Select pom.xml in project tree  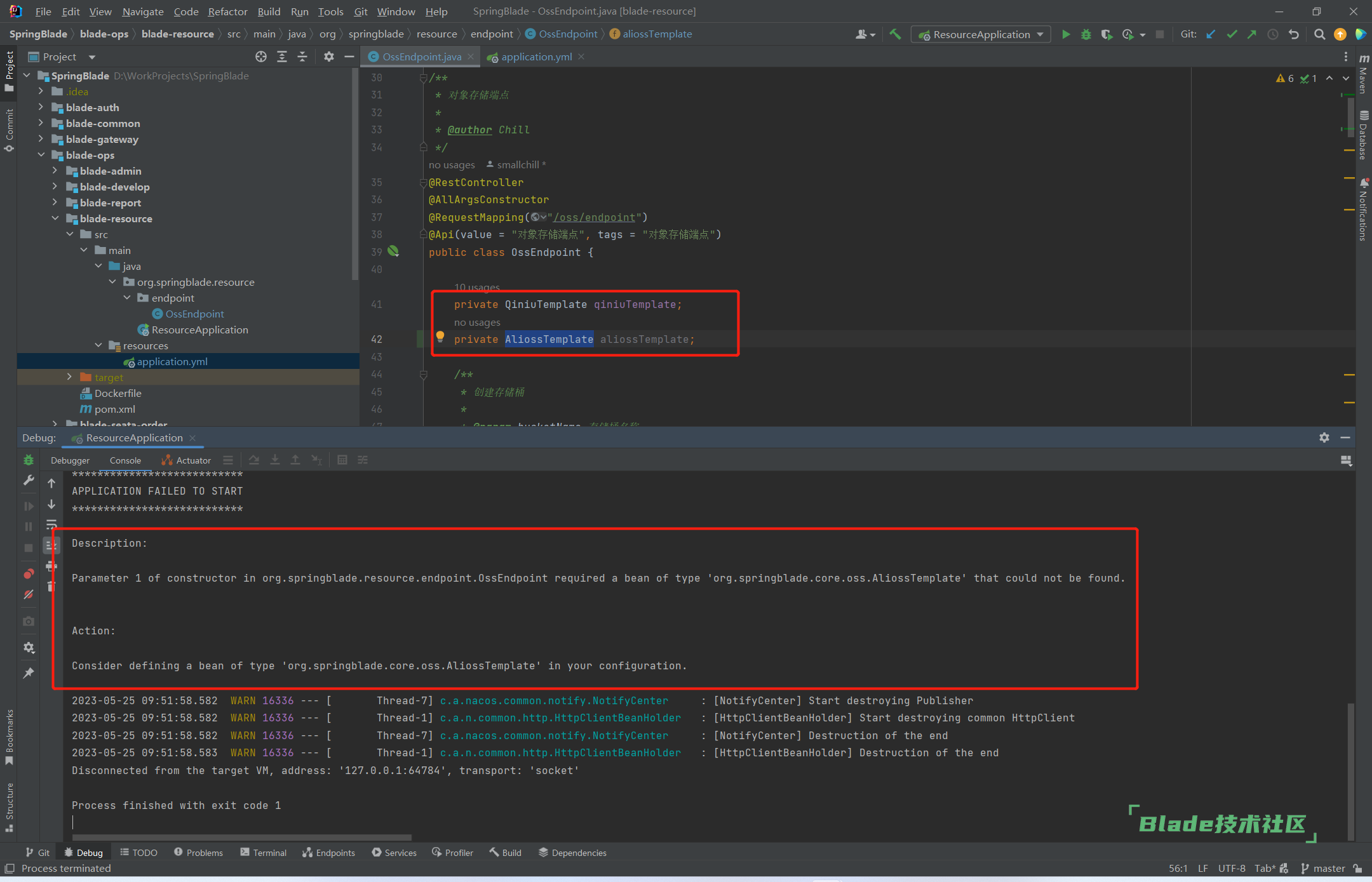click(114, 409)
